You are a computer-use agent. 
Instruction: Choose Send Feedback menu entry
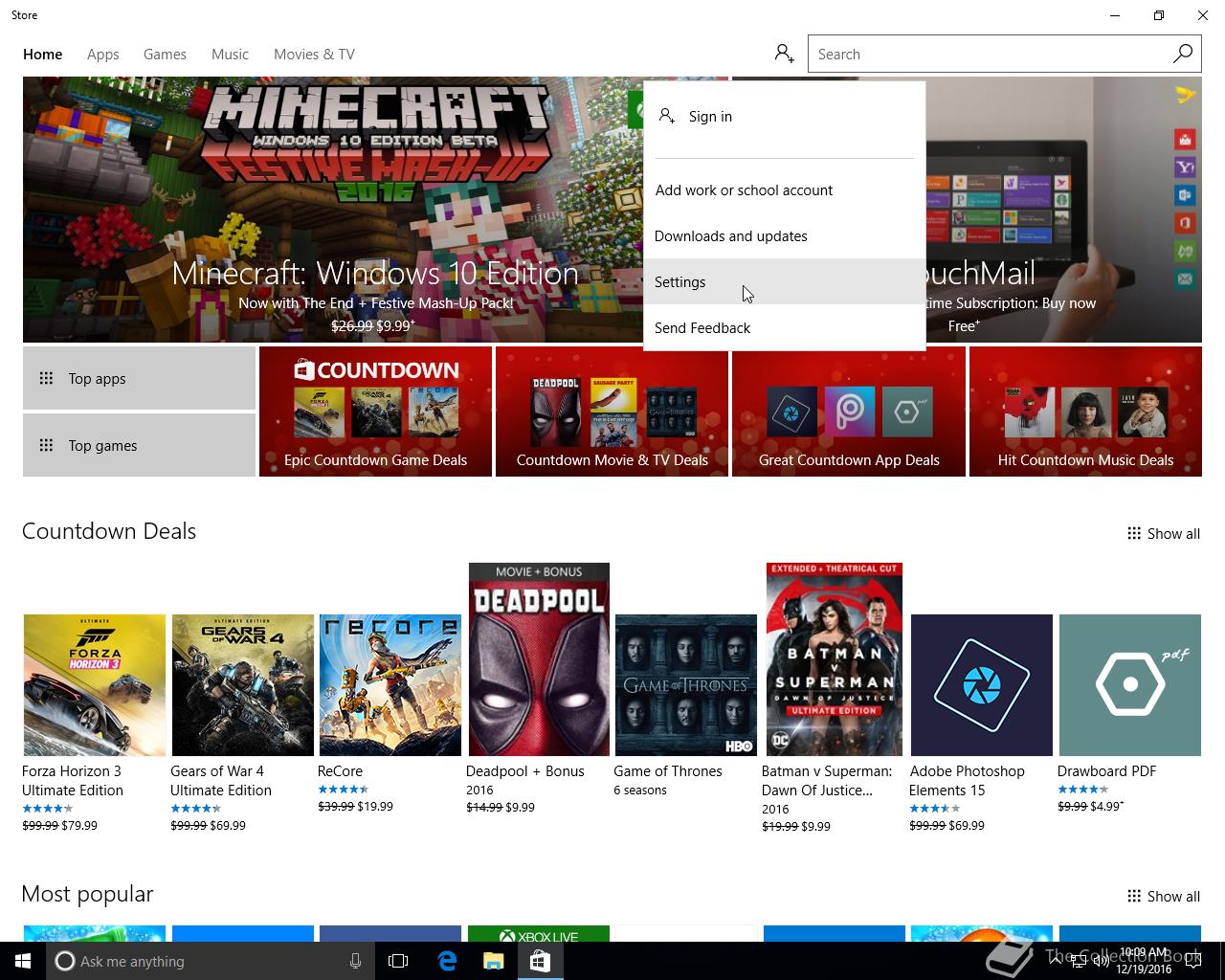pyautogui.click(x=785, y=327)
